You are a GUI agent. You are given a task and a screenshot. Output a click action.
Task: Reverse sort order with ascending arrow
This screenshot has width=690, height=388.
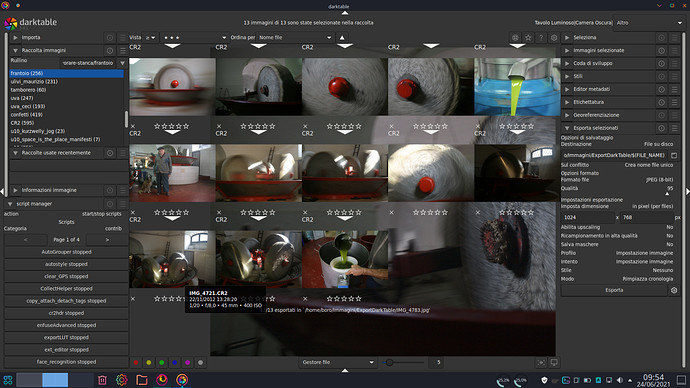(342, 38)
